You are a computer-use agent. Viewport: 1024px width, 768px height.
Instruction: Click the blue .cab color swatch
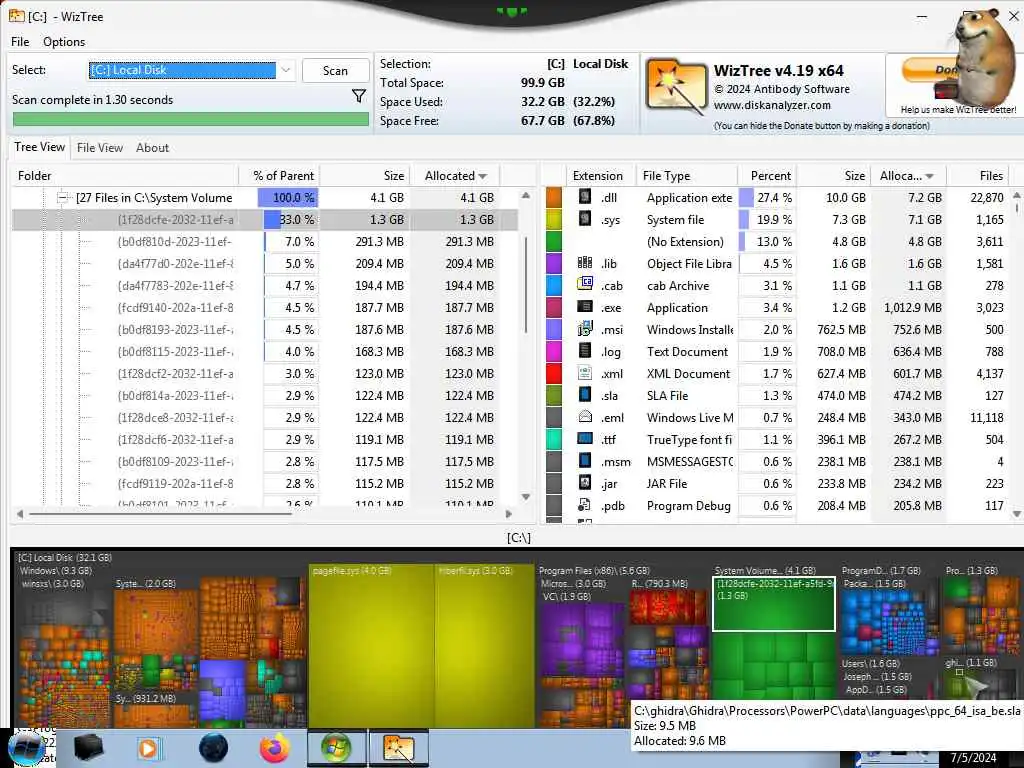click(x=554, y=285)
